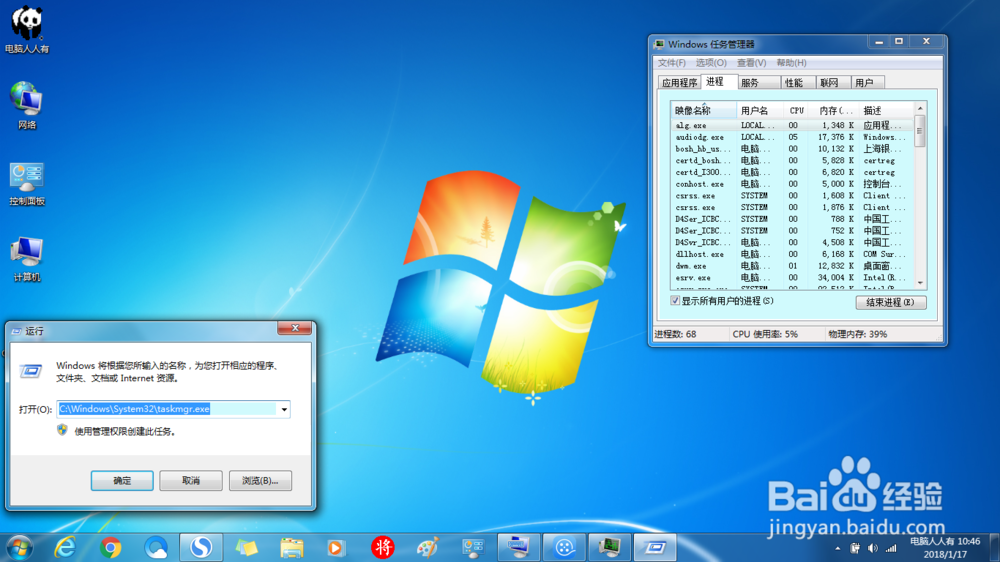Open the 帮助(H) menu in Task Manager
Image resolution: width=1000 pixels, height=562 pixels.
(x=791, y=63)
